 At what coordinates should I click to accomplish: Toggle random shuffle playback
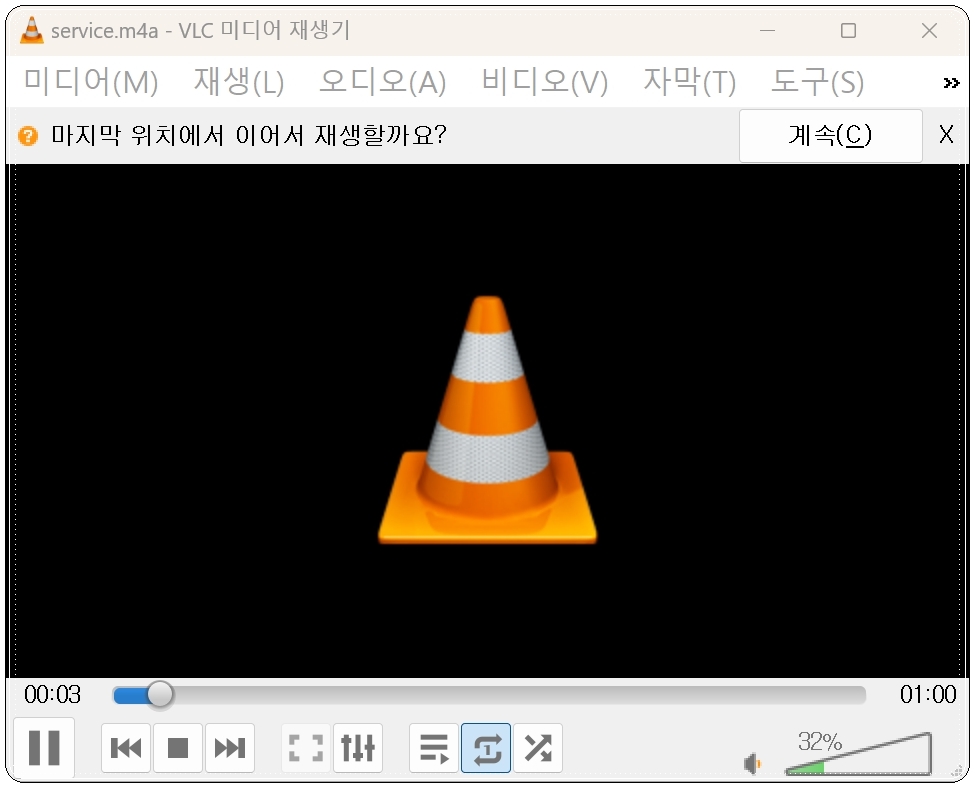click(x=538, y=748)
